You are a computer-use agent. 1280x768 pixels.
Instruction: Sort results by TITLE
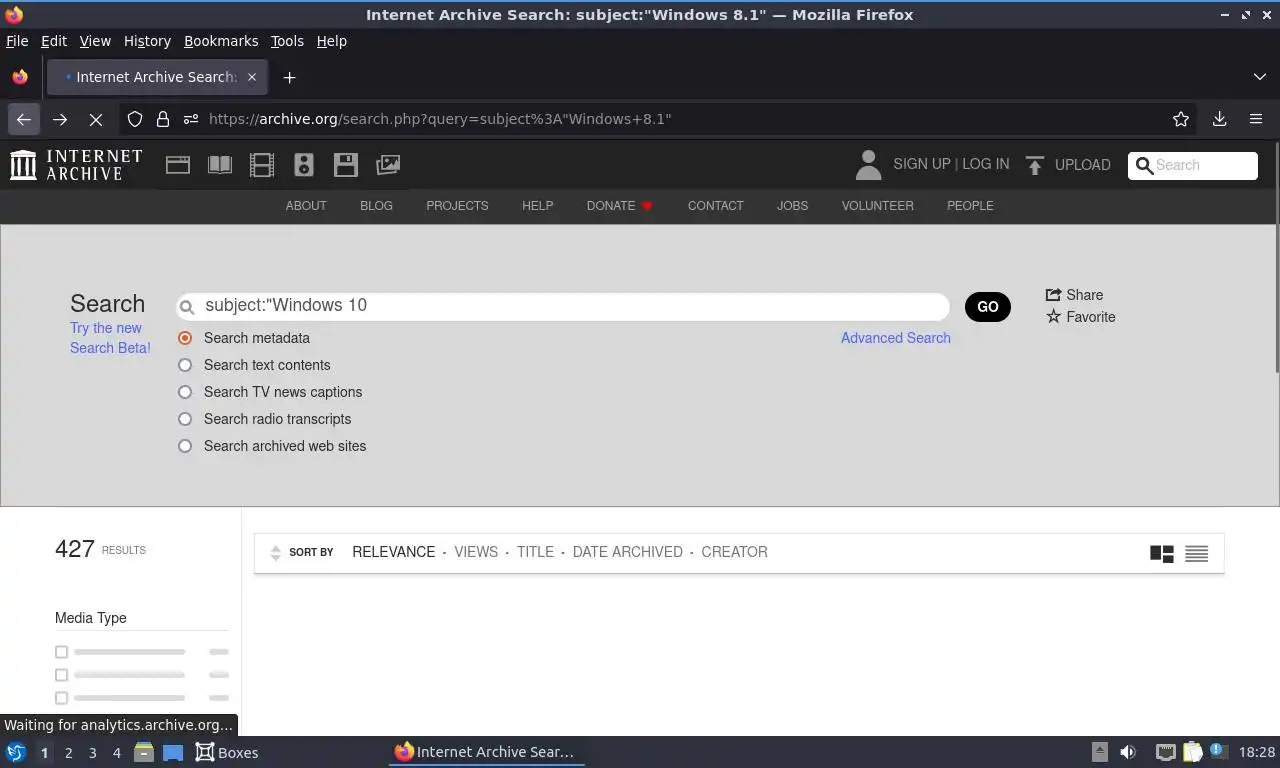coord(535,552)
